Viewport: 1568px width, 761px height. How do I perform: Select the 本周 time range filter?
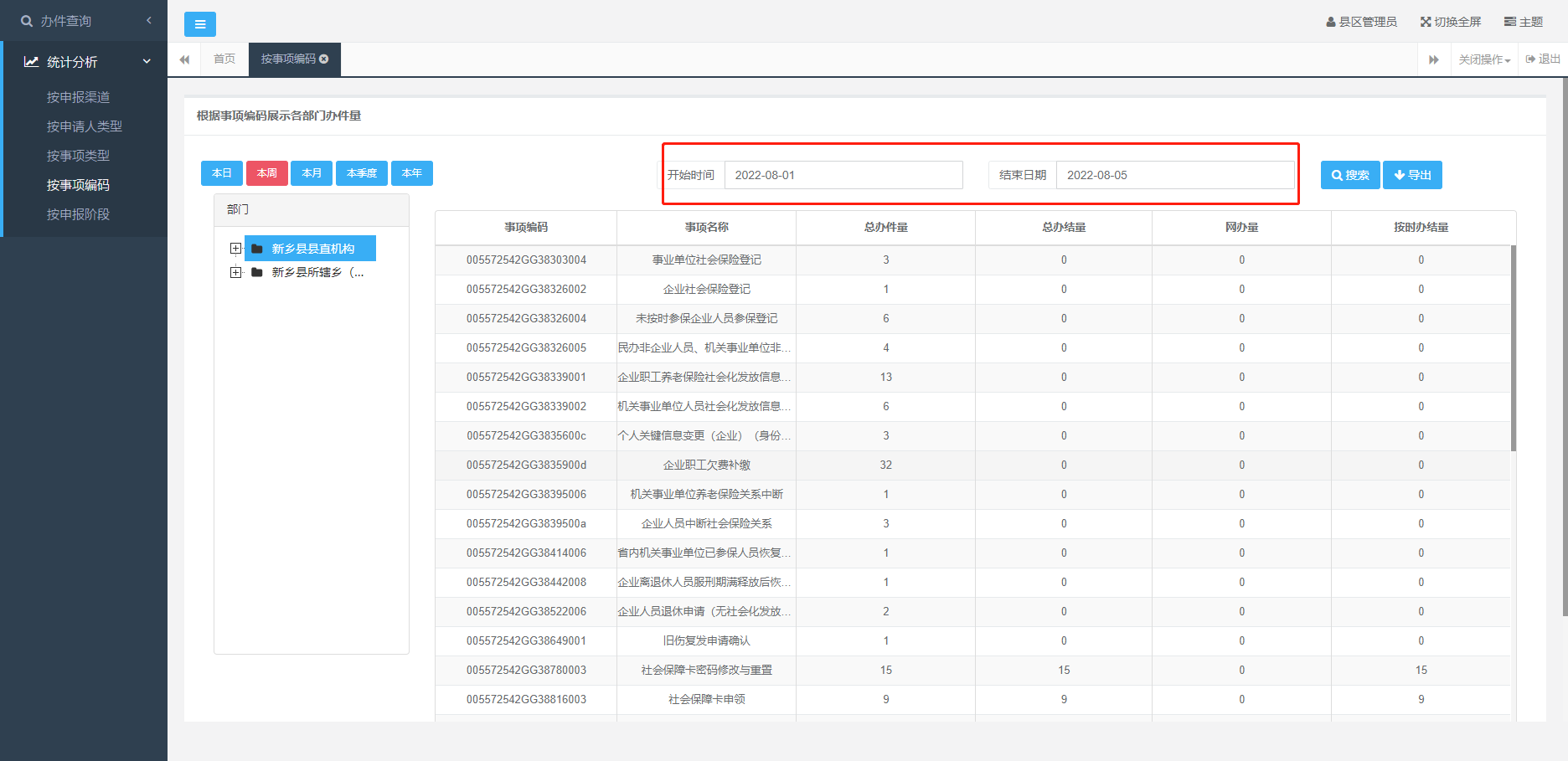point(266,173)
